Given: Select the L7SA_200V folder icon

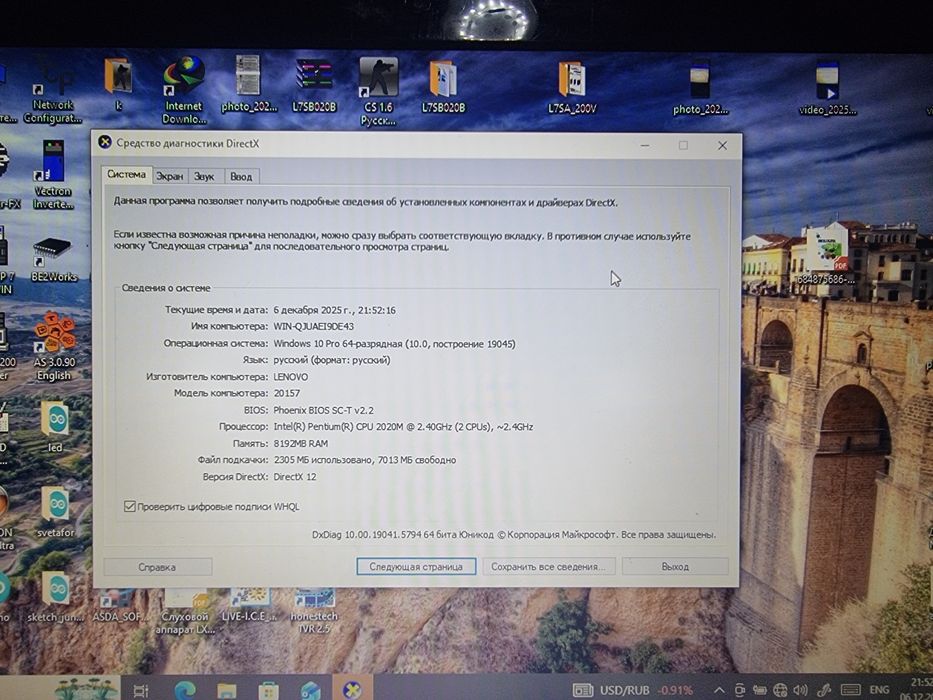Looking at the screenshot, I should (x=572, y=88).
